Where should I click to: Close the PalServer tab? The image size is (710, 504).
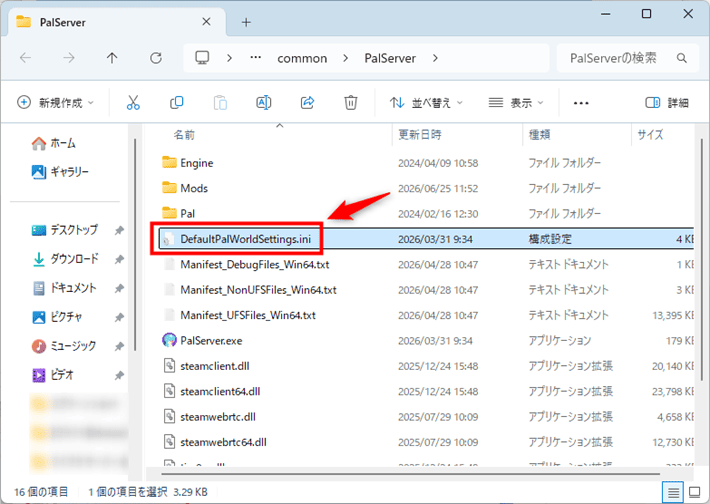pyautogui.click(x=206, y=22)
